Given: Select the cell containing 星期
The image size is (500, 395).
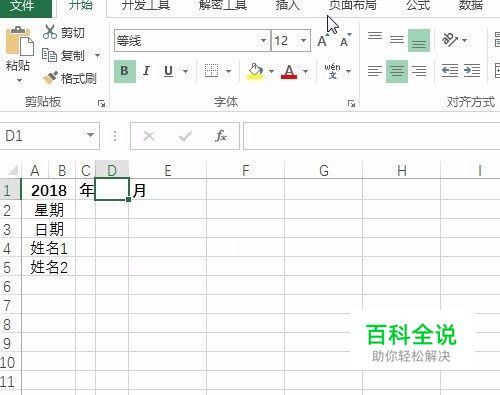Looking at the screenshot, I should click(49, 210).
